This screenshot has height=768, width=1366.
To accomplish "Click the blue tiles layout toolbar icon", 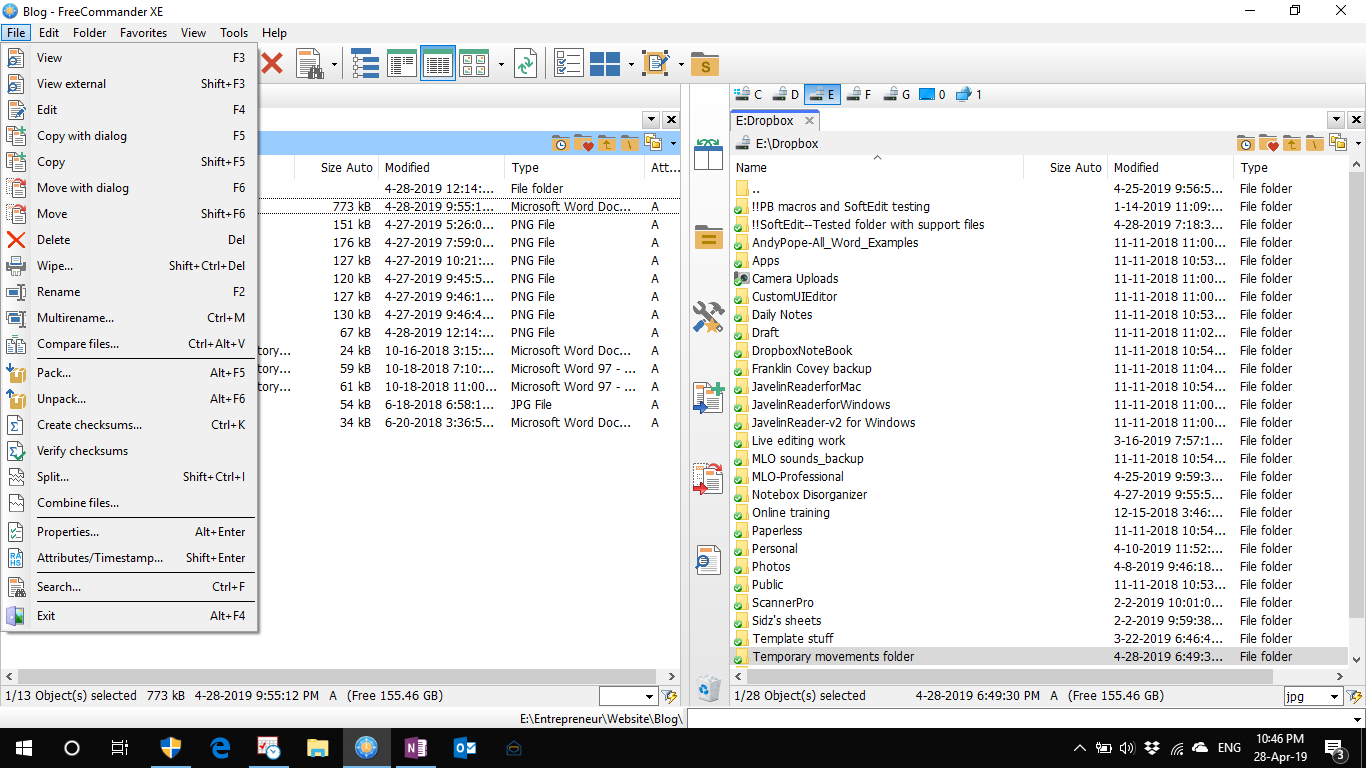I will (605, 64).
